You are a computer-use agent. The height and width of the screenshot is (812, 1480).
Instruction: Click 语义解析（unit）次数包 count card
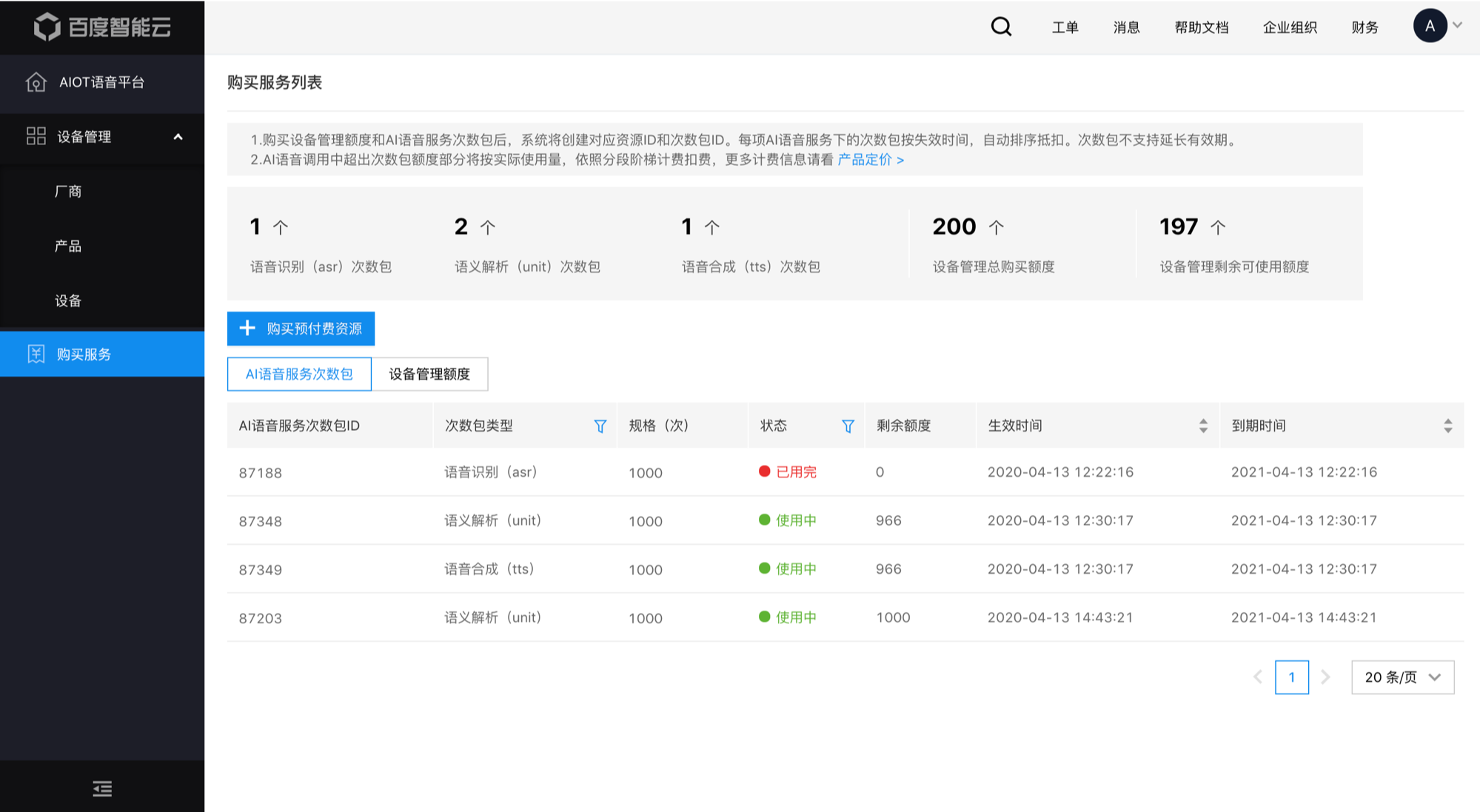pos(527,244)
